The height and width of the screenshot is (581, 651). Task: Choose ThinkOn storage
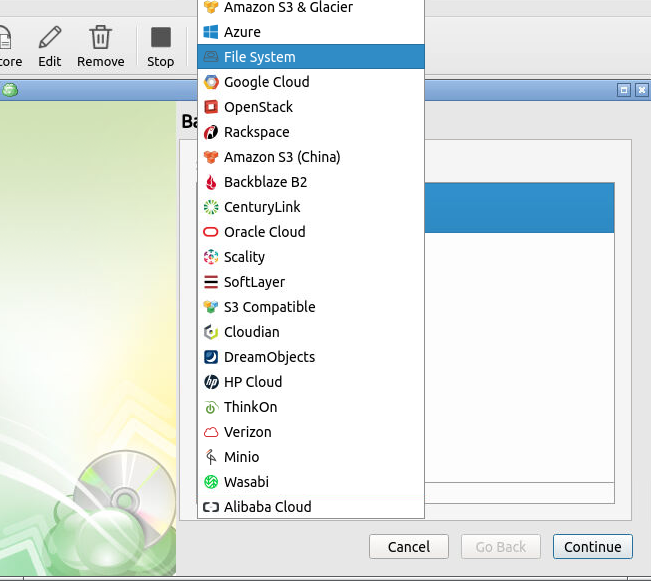[311, 407]
